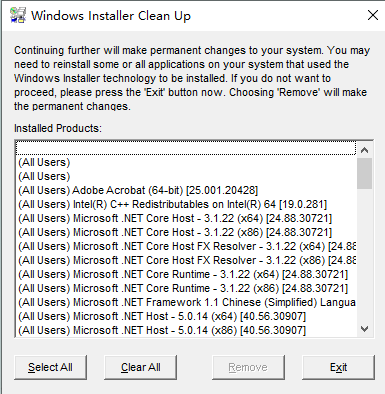
Task: Click the vertical scrollbar thumb
Action: [x=364, y=173]
